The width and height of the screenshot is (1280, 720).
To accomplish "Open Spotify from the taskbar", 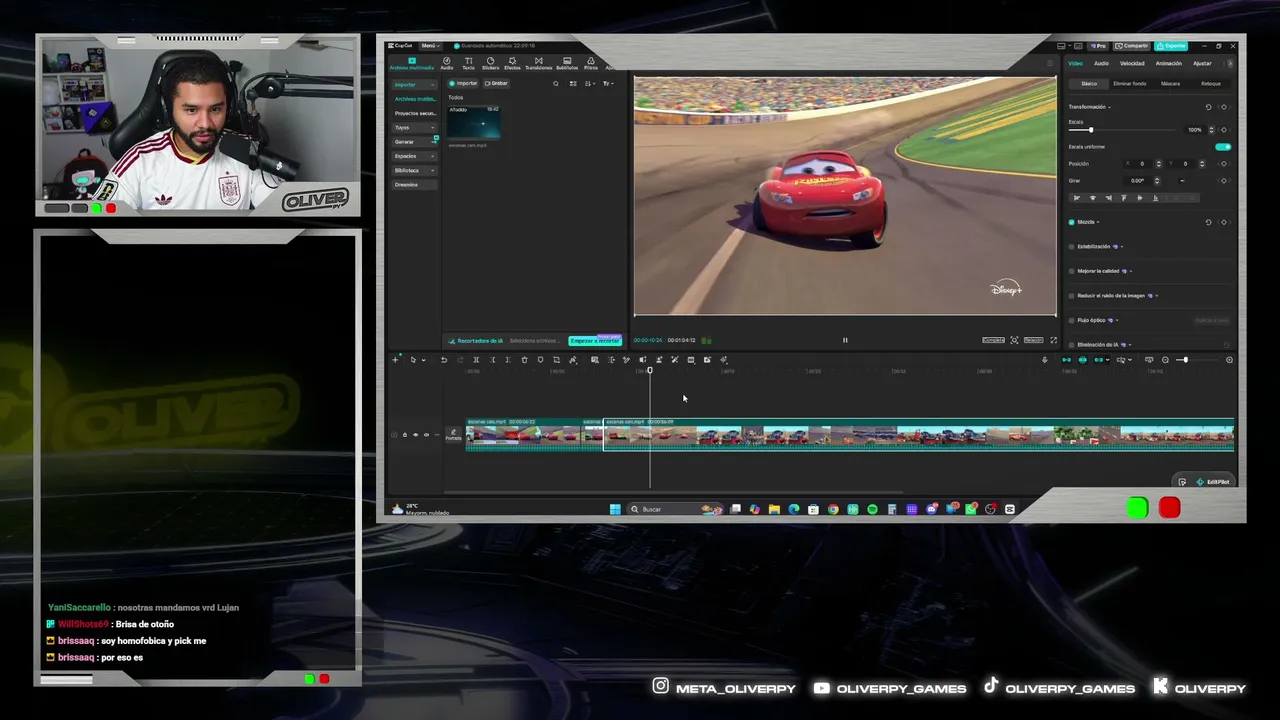I will point(872,509).
